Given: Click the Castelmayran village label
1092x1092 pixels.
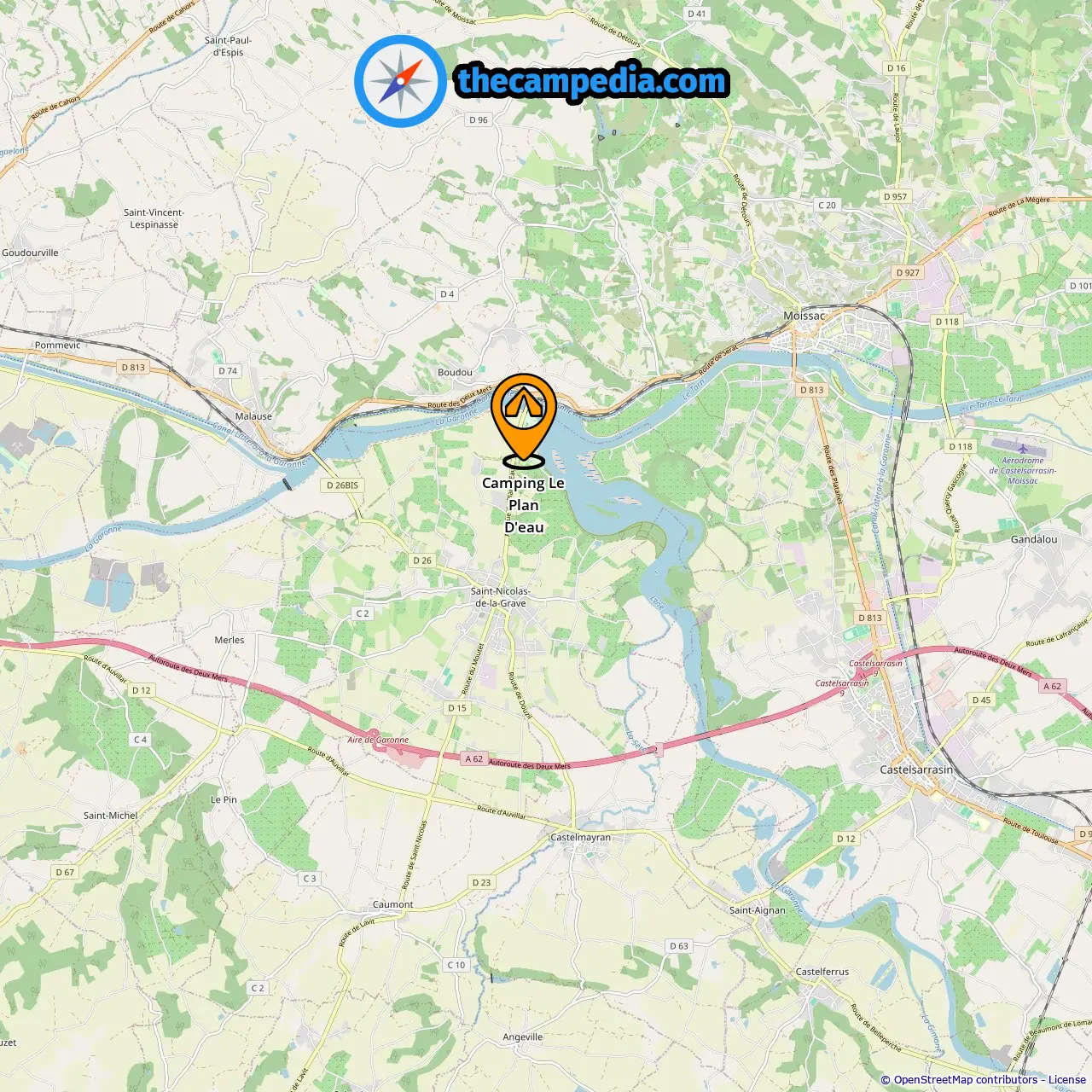Looking at the screenshot, I should tap(580, 837).
